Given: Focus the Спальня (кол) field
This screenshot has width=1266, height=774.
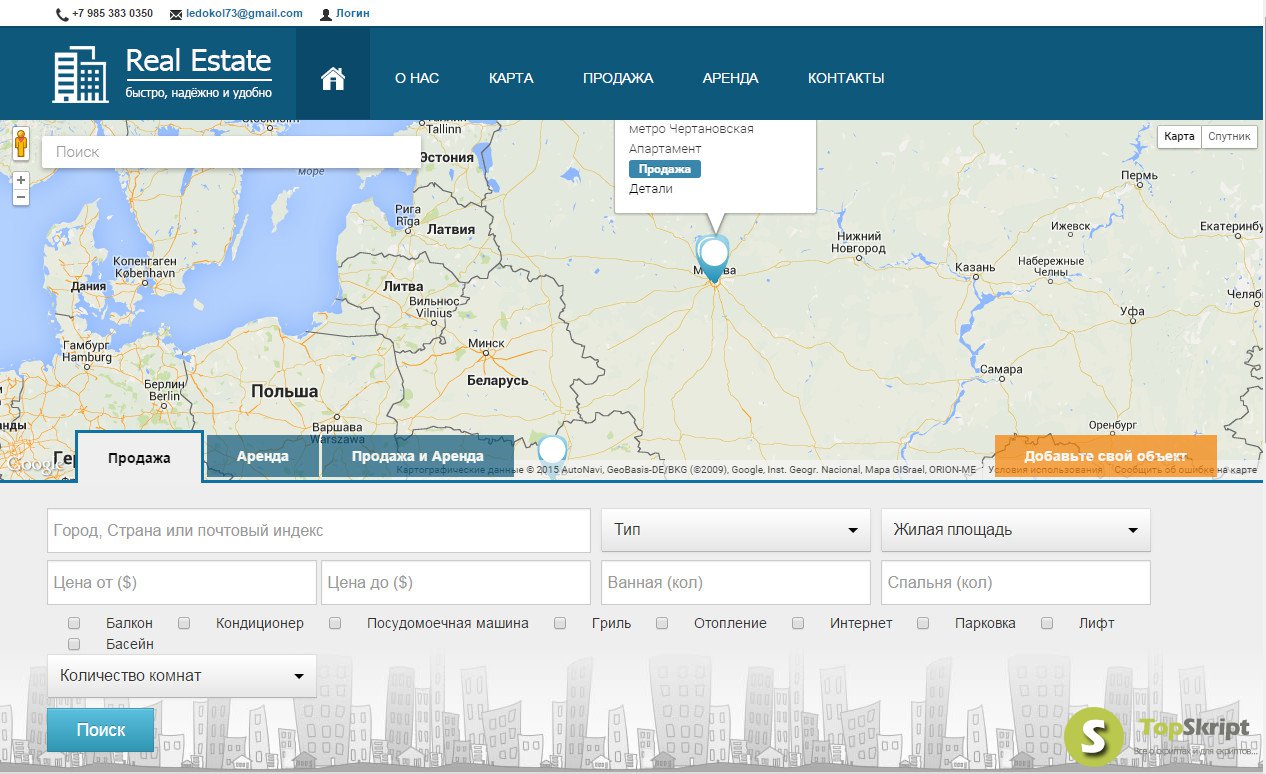Looking at the screenshot, I should pos(1016,582).
